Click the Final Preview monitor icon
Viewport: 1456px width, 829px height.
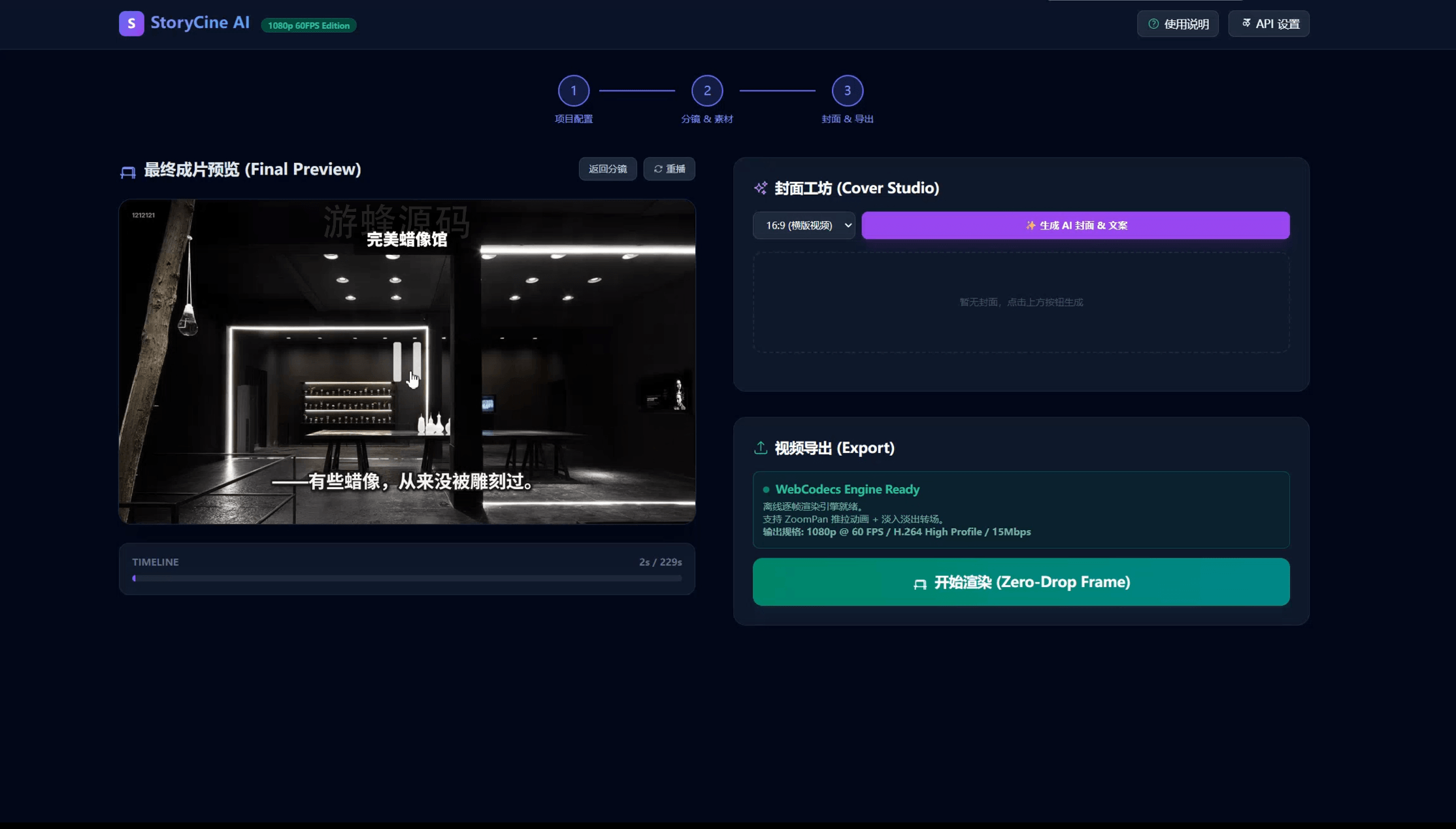tap(128, 172)
